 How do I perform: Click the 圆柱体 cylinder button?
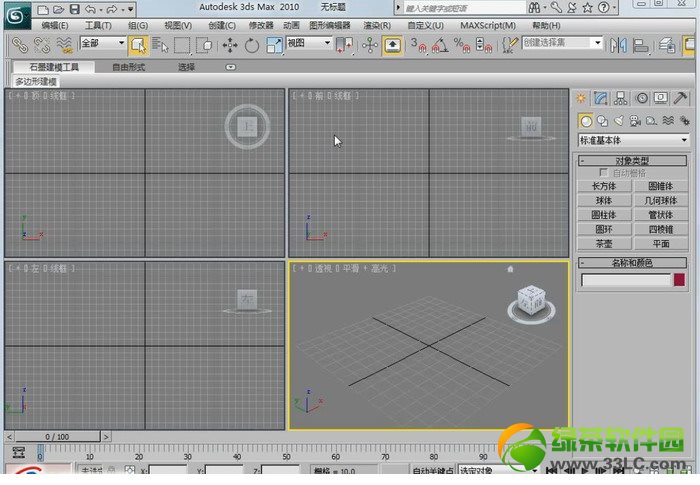[x=604, y=215]
